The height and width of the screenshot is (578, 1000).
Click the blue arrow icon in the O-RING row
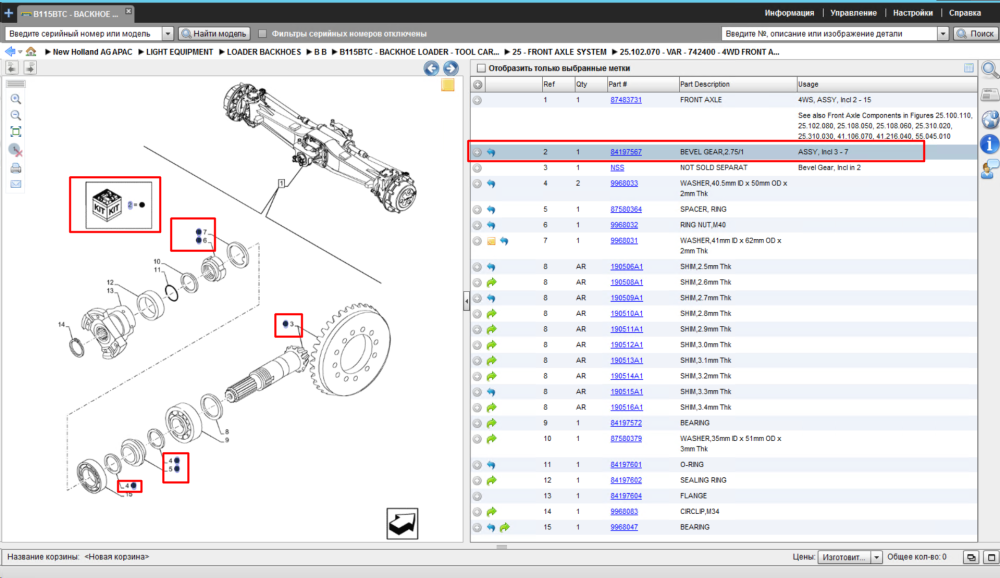point(491,465)
